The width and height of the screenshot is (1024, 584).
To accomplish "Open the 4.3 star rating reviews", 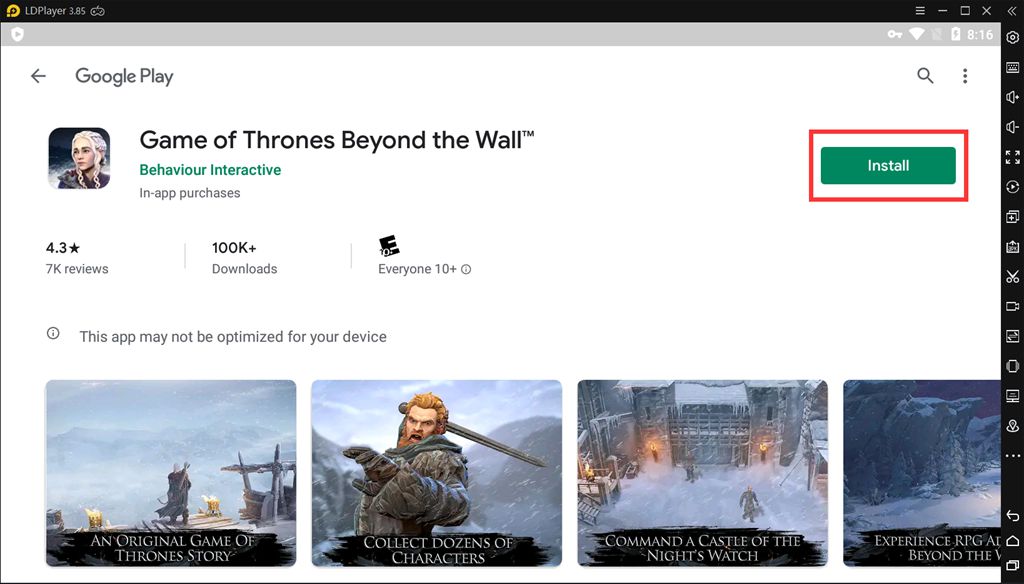I will coord(76,257).
